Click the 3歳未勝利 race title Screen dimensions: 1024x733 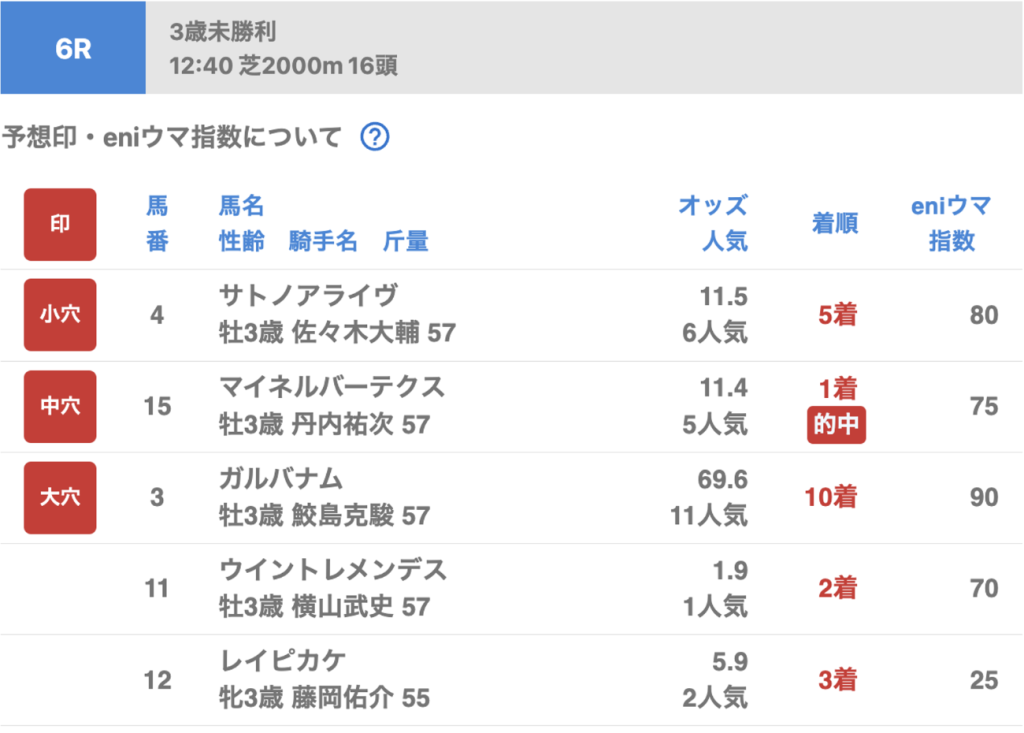point(223,32)
